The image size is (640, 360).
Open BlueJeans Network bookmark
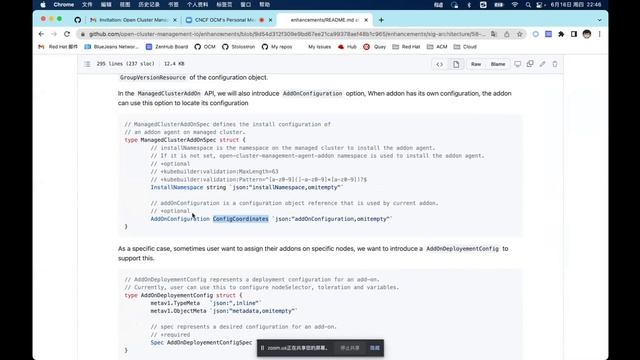[x=111, y=47]
